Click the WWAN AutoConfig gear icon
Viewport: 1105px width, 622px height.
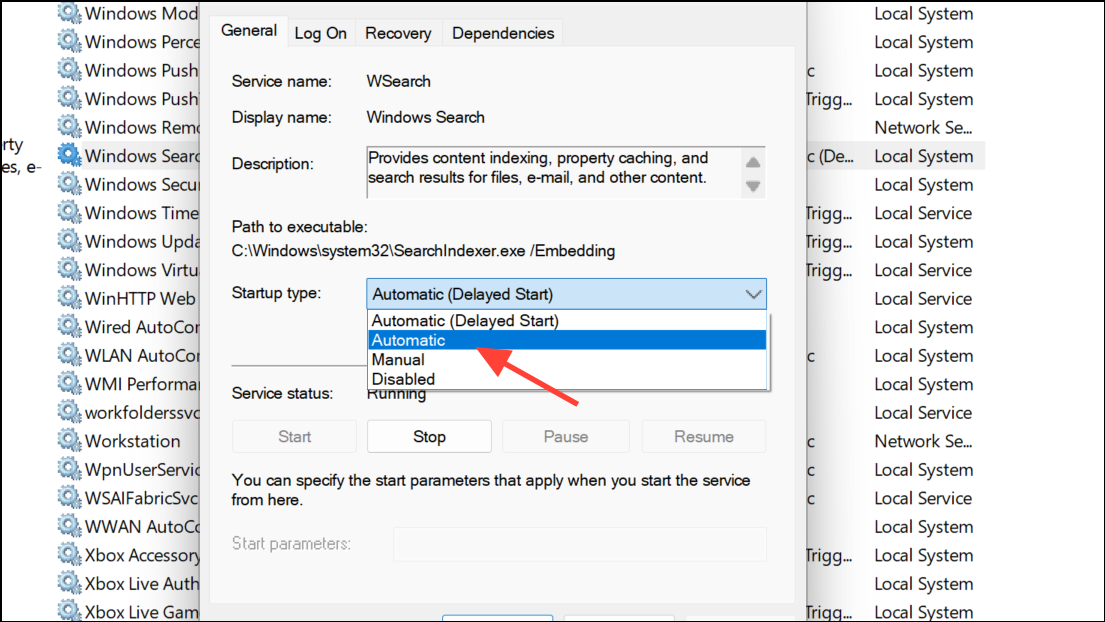point(69,525)
